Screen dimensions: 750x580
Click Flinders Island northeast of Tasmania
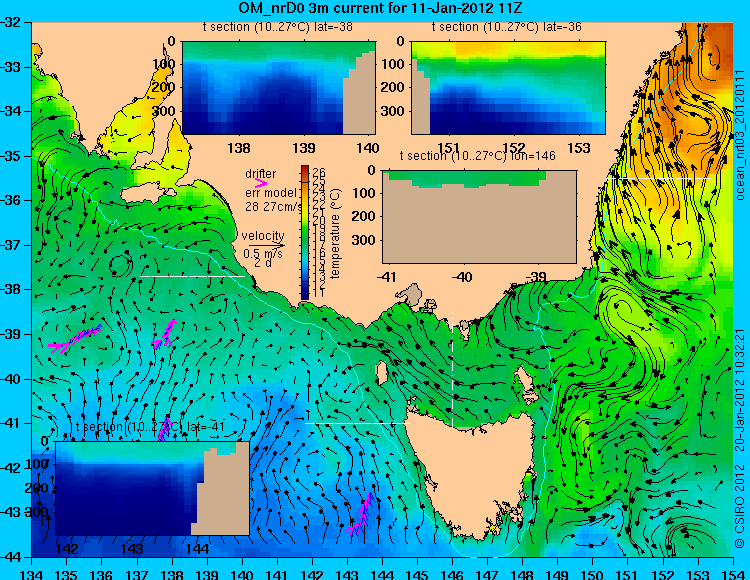click(x=524, y=379)
